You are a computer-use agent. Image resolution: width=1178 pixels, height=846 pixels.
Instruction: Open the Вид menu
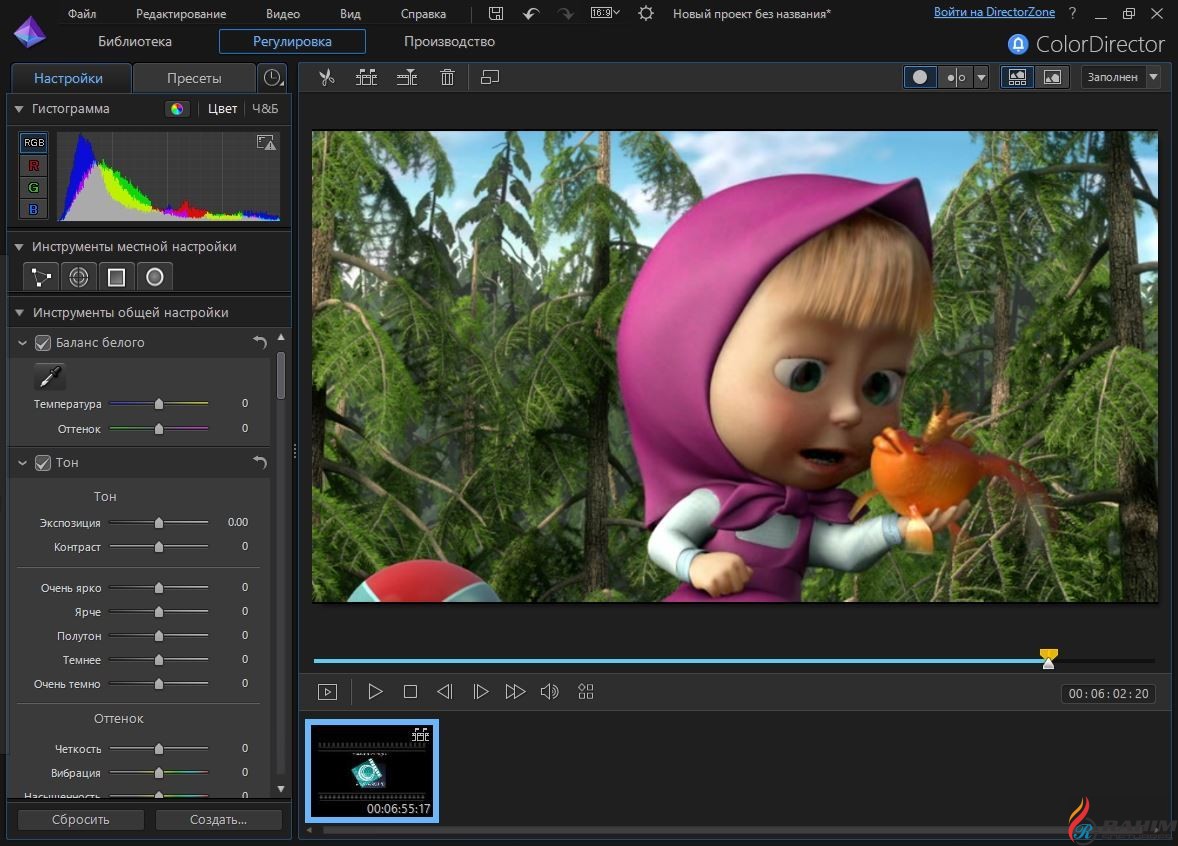(x=350, y=14)
